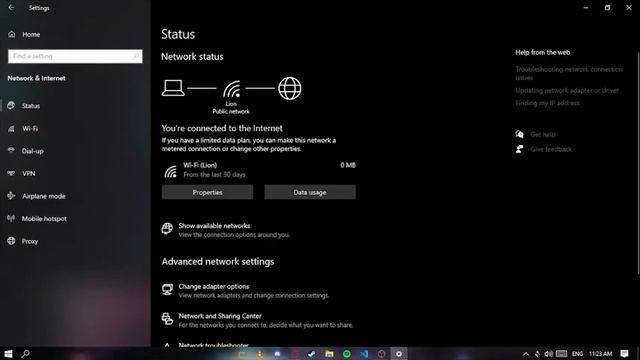Click the Get help chat icon
Viewport: 640px width, 360px height.
pyautogui.click(x=519, y=134)
